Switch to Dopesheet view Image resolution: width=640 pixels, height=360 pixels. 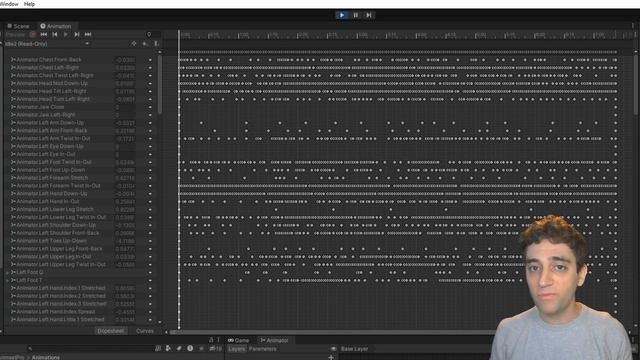111,331
